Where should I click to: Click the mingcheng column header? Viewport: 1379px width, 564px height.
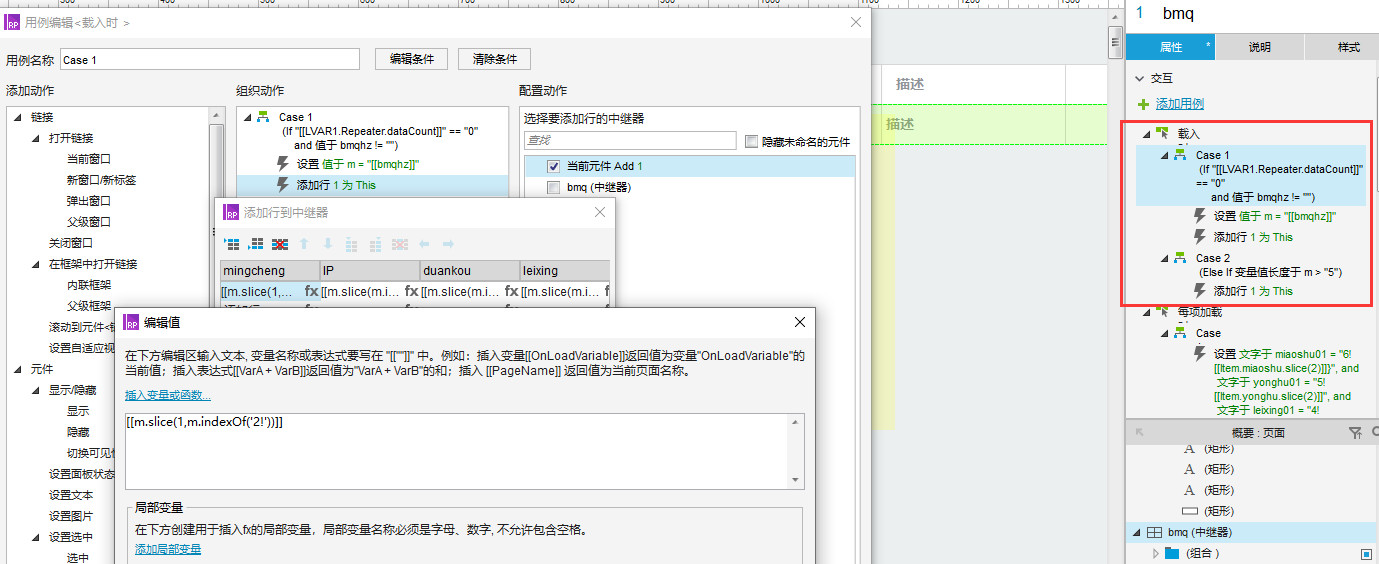point(270,271)
